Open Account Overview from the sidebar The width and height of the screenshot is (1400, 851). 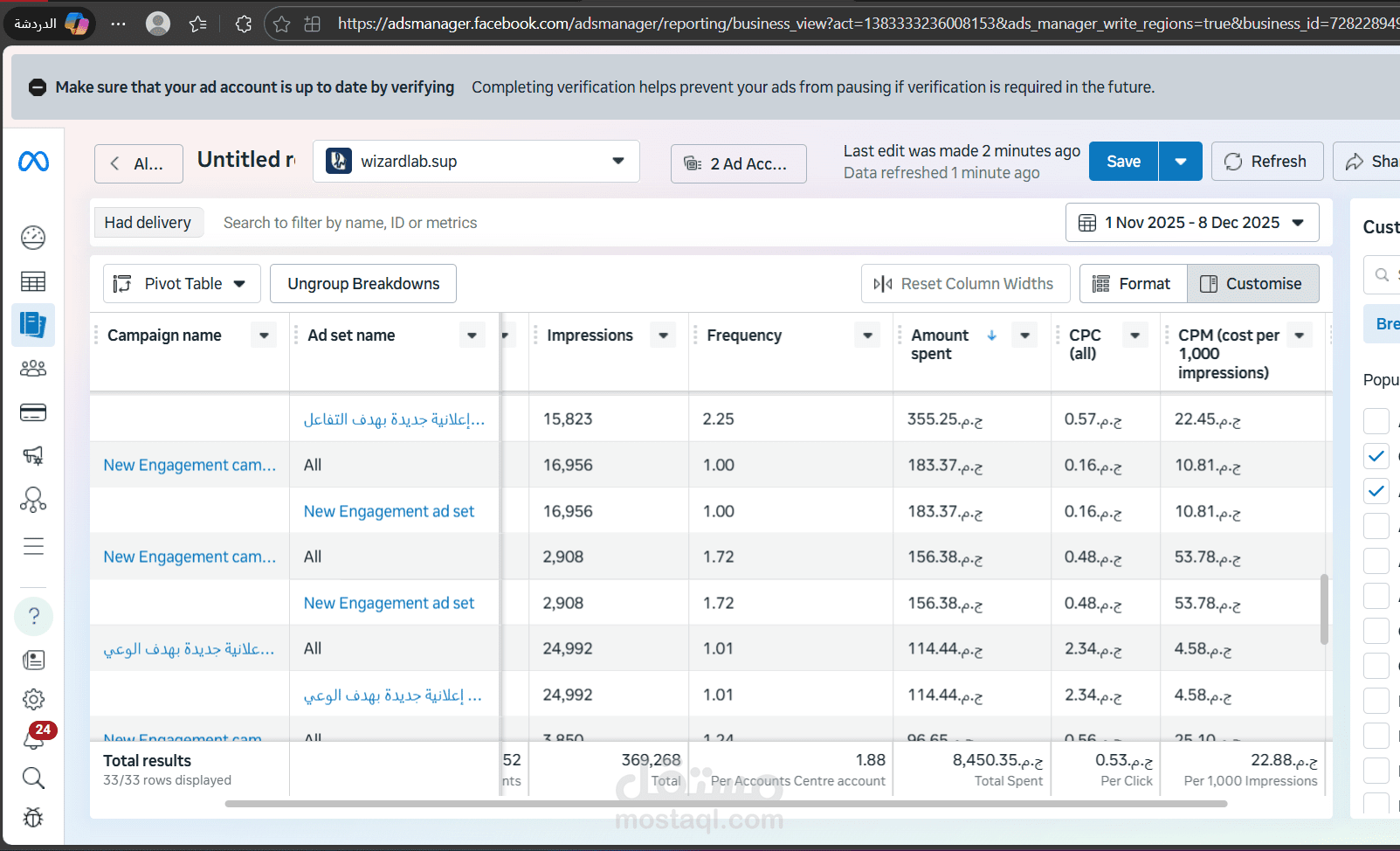[33, 237]
